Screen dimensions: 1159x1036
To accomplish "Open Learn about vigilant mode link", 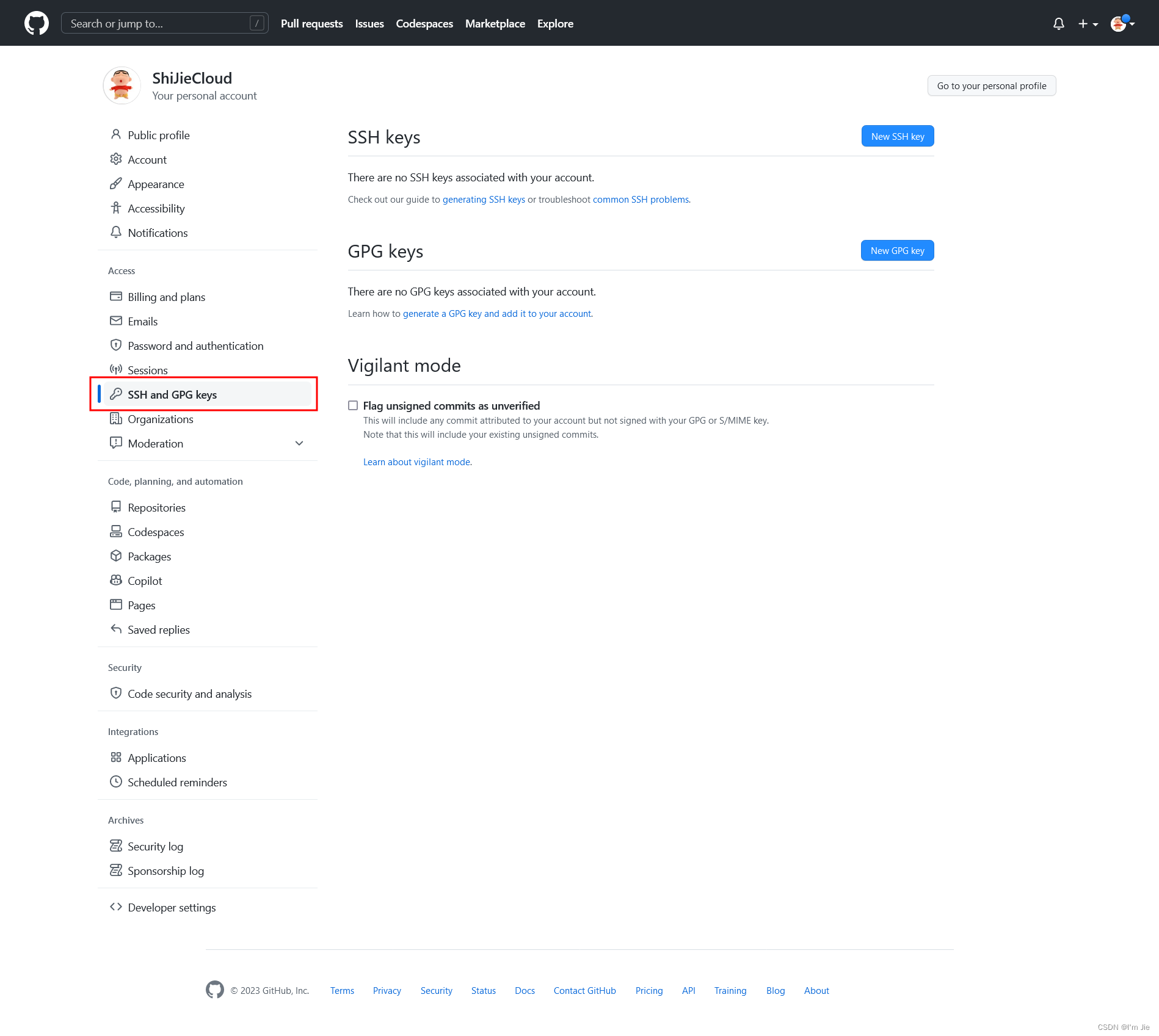I will click(417, 462).
